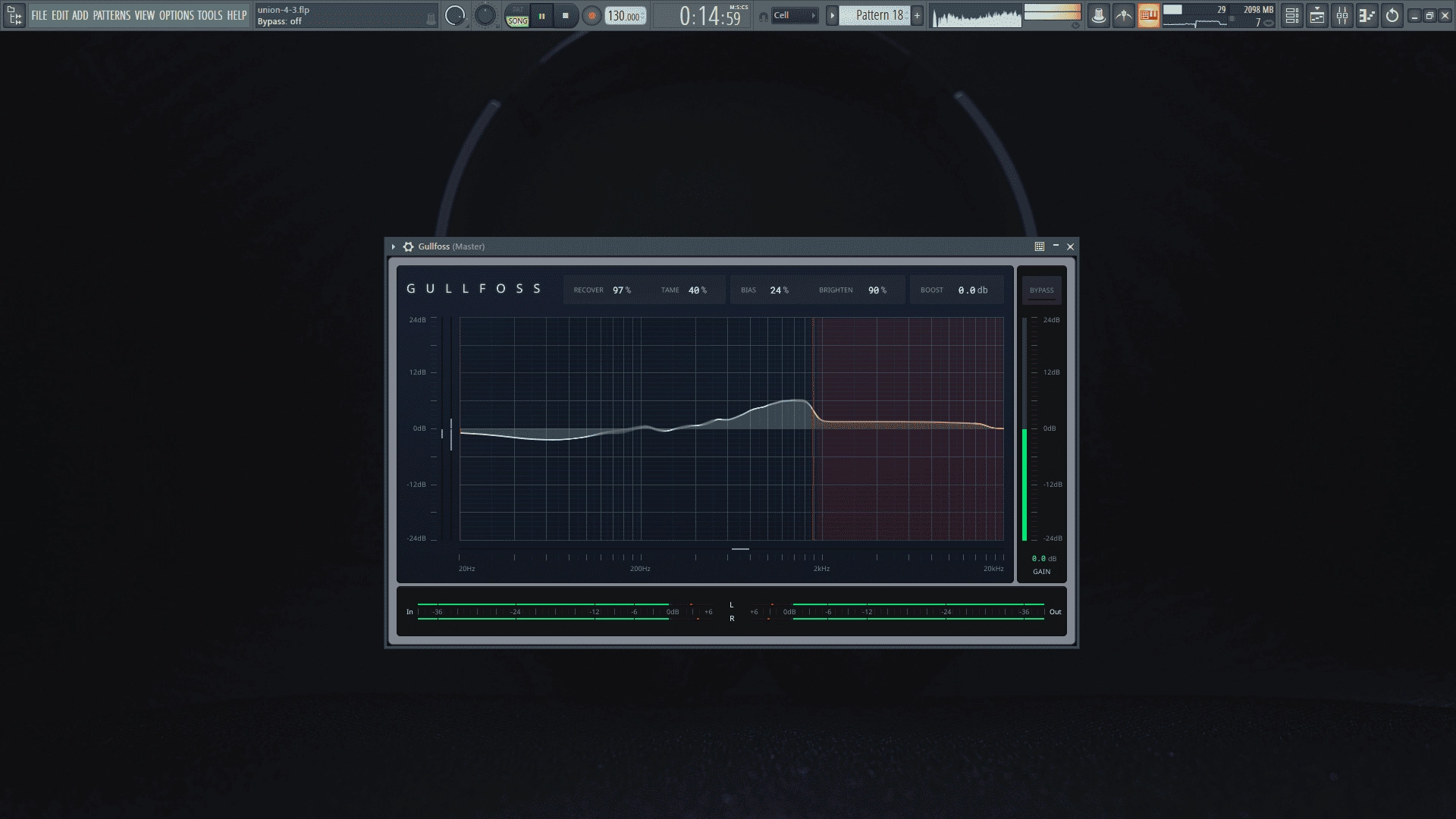Image resolution: width=1456 pixels, height=819 pixels.
Task: Click the BIAS 24% value
Action: coord(780,290)
